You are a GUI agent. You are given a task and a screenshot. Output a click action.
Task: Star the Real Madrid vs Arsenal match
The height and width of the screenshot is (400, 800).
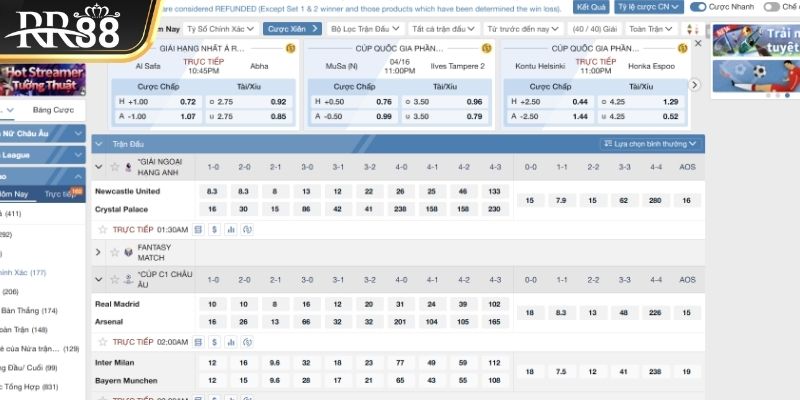[x=103, y=342]
